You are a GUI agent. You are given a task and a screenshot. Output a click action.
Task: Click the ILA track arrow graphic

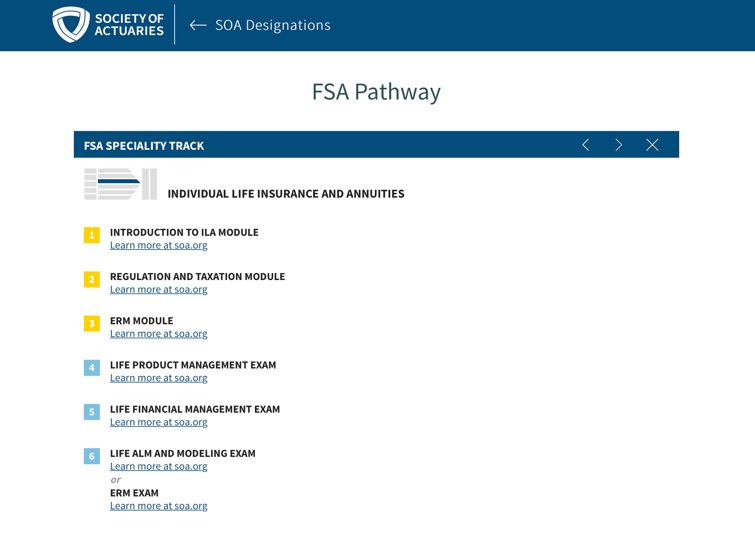coord(120,184)
